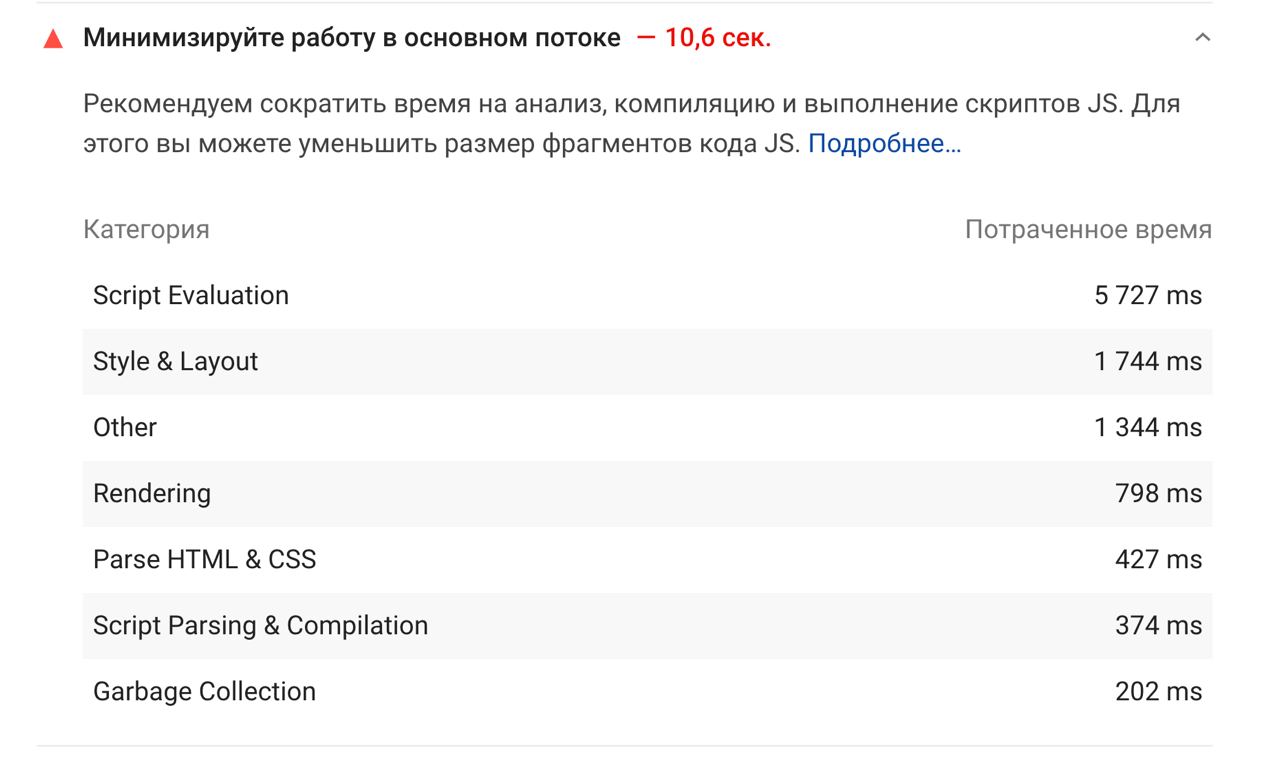Viewport: 1280px width, 761px height.
Task: Click the red warning triangle icon
Action: click(54, 39)
